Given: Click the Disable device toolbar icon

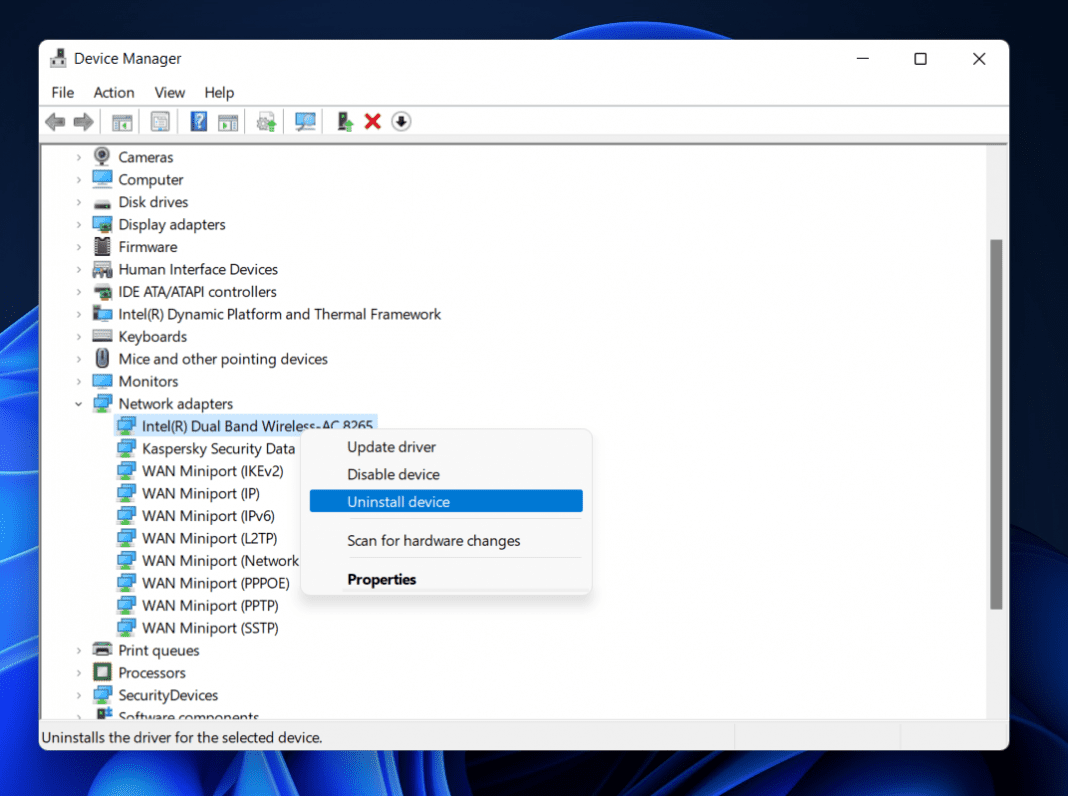Looking at the screenshot, I should coord(400,121).
